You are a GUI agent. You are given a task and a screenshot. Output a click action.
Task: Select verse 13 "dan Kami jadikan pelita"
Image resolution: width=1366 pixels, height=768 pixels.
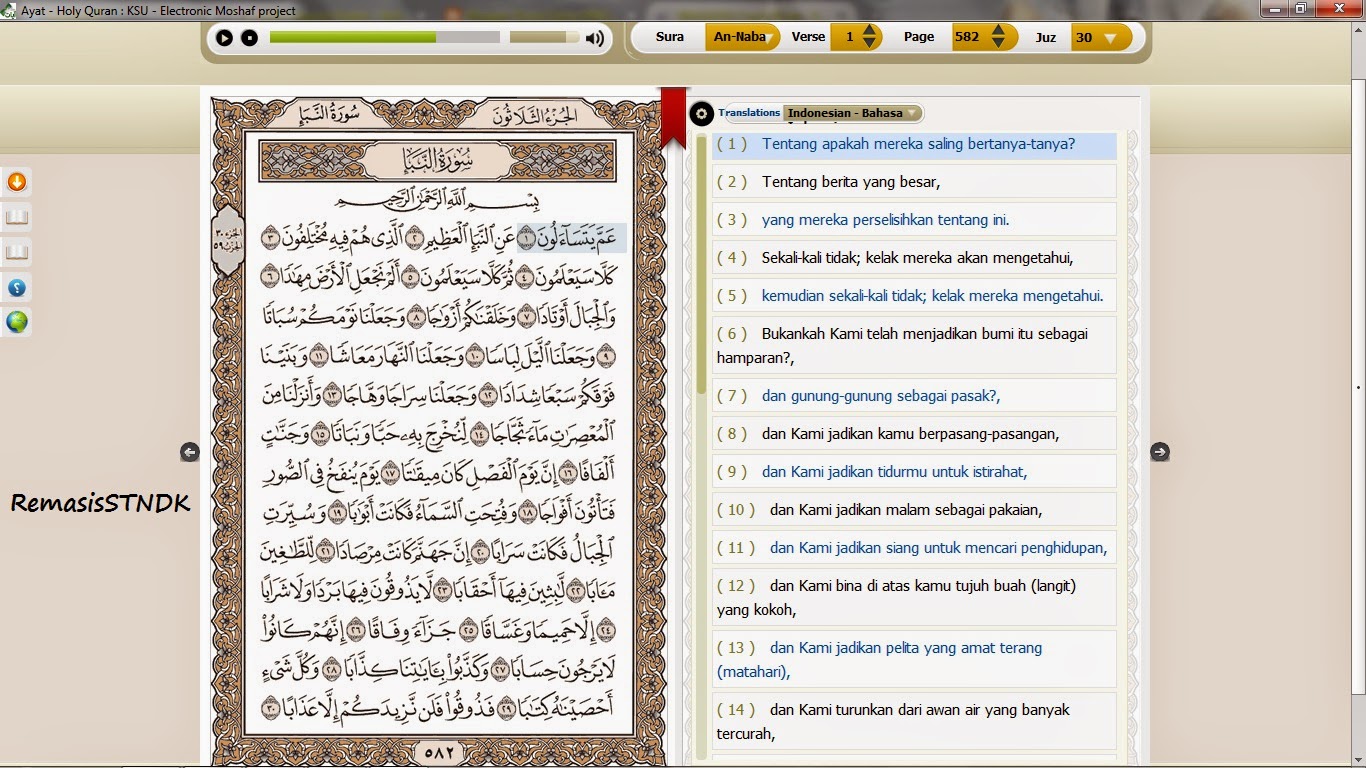pos(914,659)
